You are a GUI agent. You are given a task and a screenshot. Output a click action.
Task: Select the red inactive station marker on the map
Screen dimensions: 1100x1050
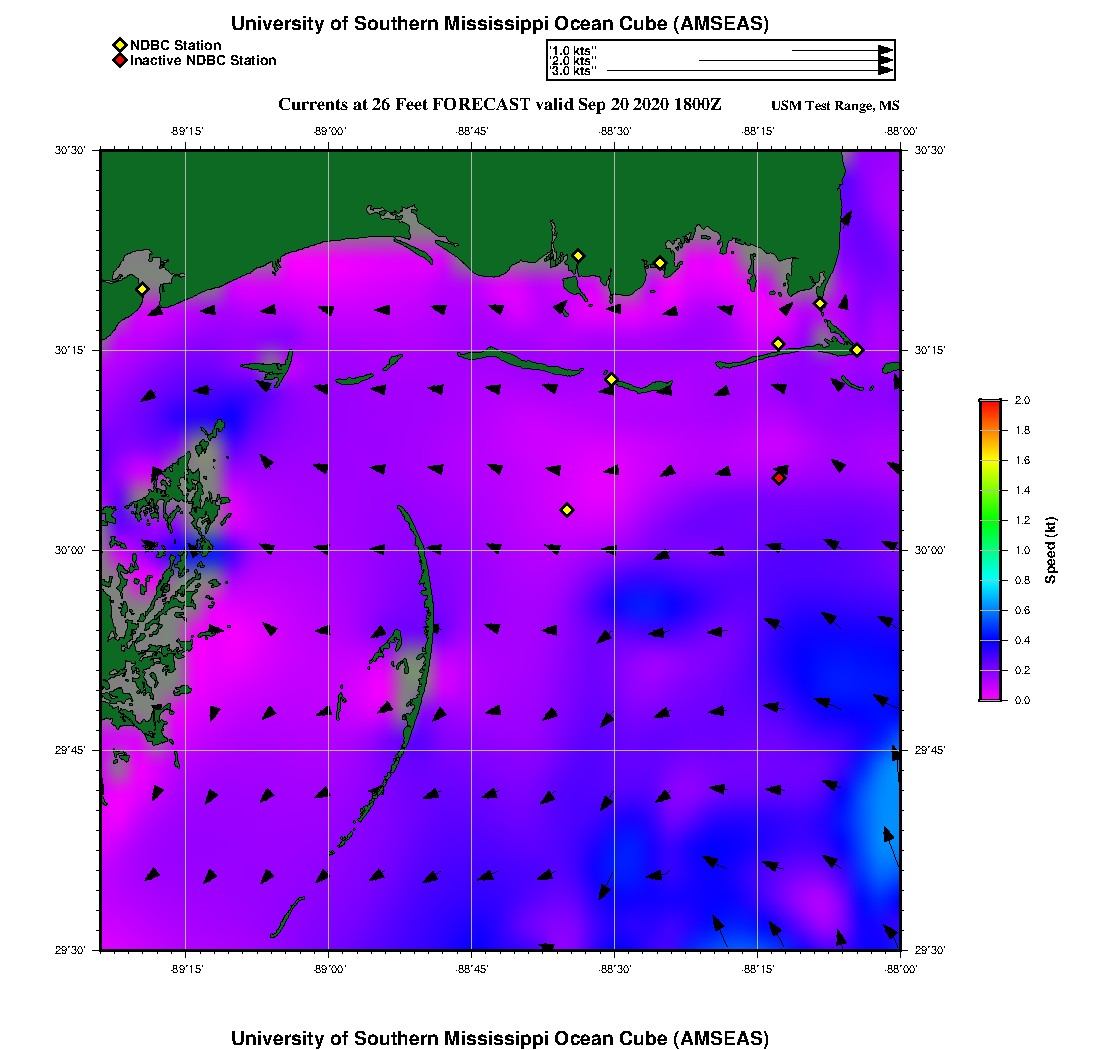click(779, 478)
